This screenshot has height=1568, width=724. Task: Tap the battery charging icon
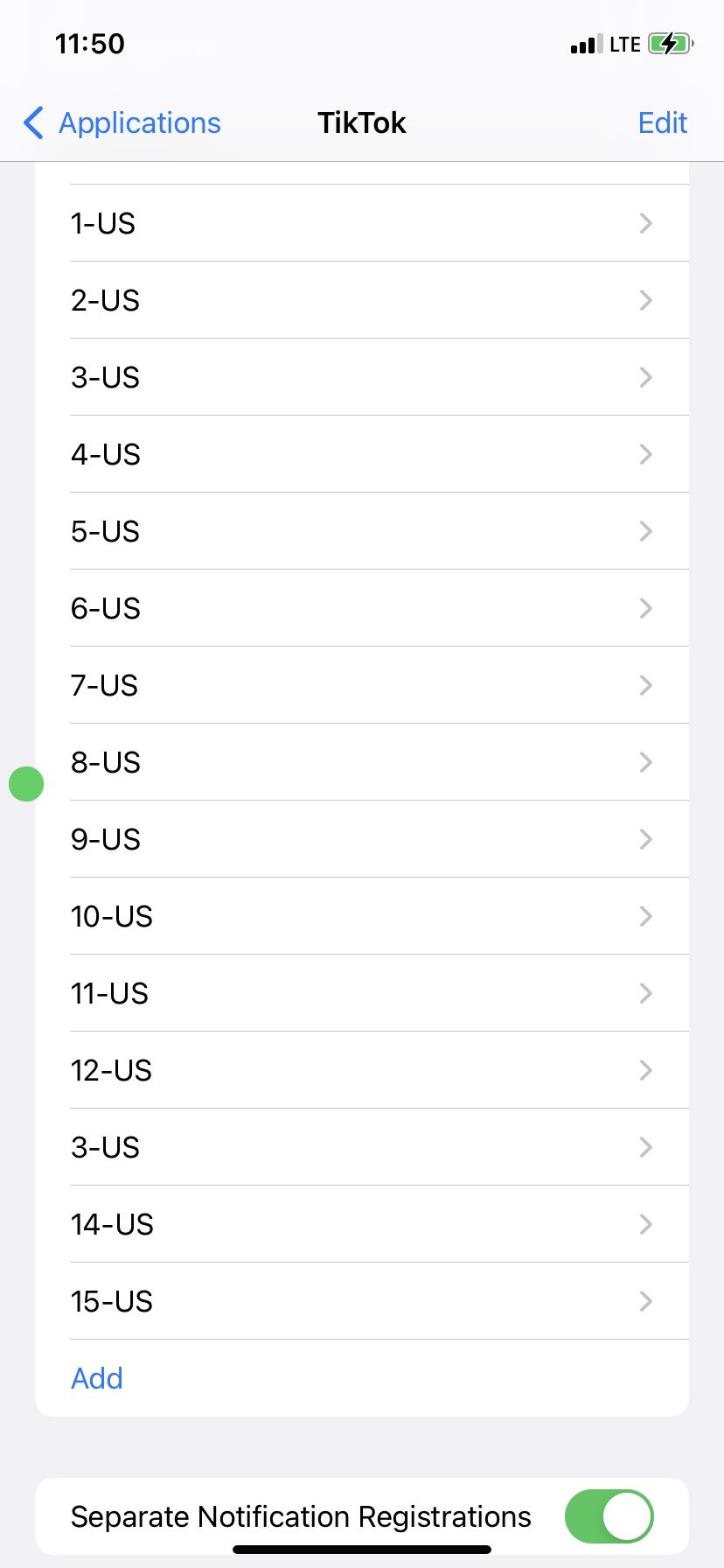[x=670, y=44]
